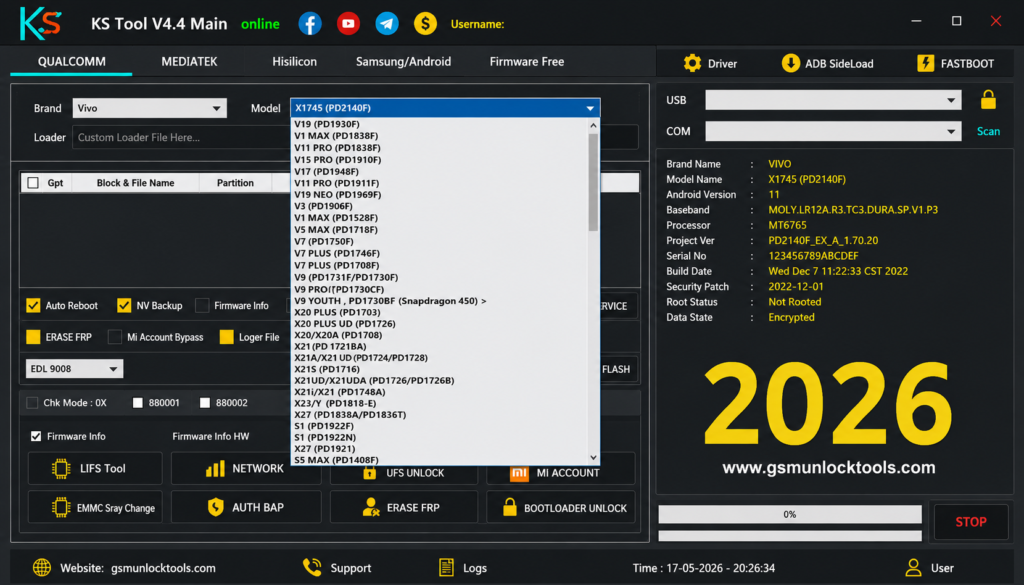Open the YouTube channel icon
Screen dimensions: 1024x585
[348, 24]
